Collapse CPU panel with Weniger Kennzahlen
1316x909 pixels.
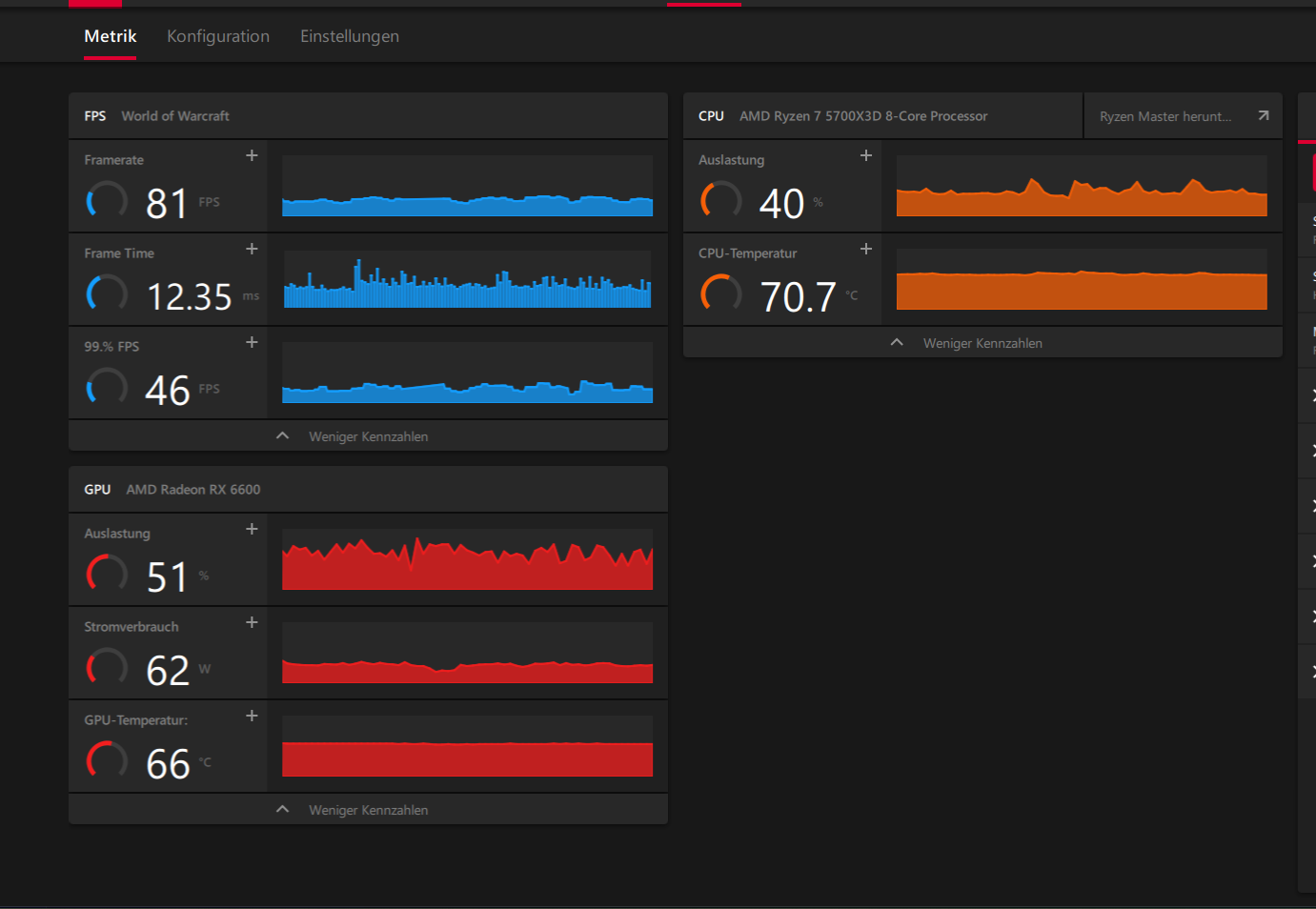[982, 343]
